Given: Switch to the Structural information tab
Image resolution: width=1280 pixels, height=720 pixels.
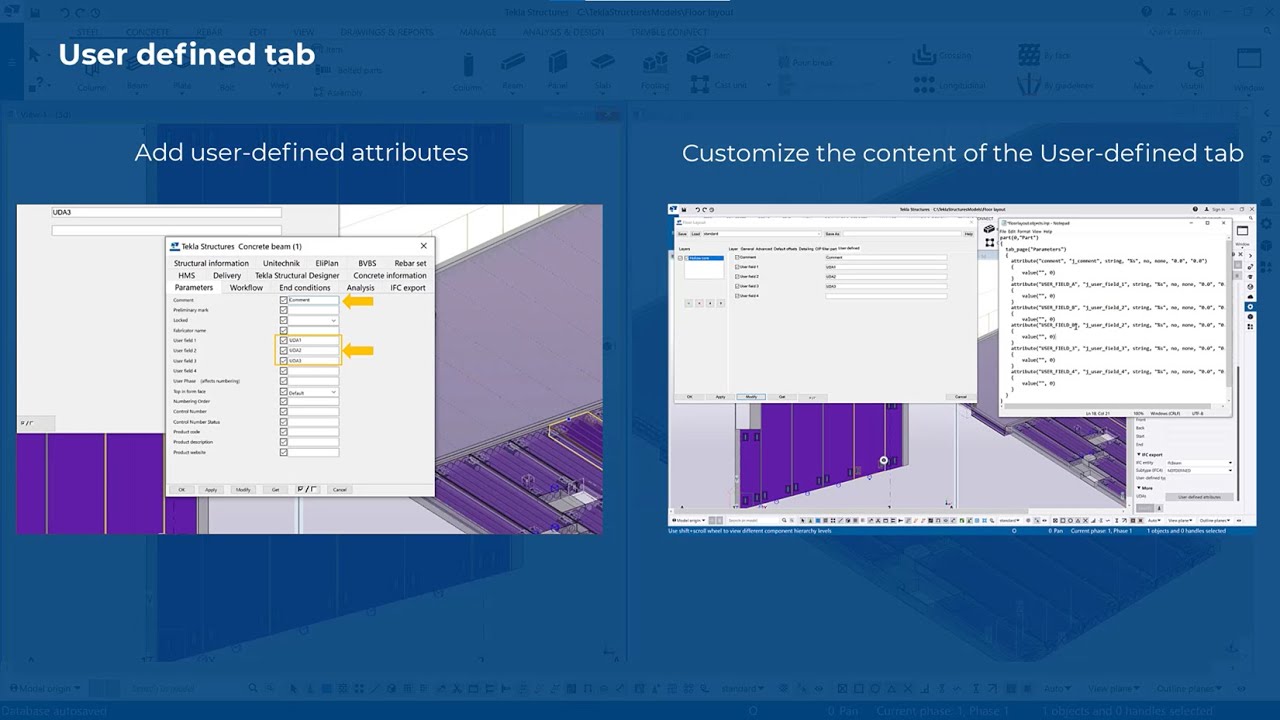Looking at the screenshot, I should pos(211,263).
